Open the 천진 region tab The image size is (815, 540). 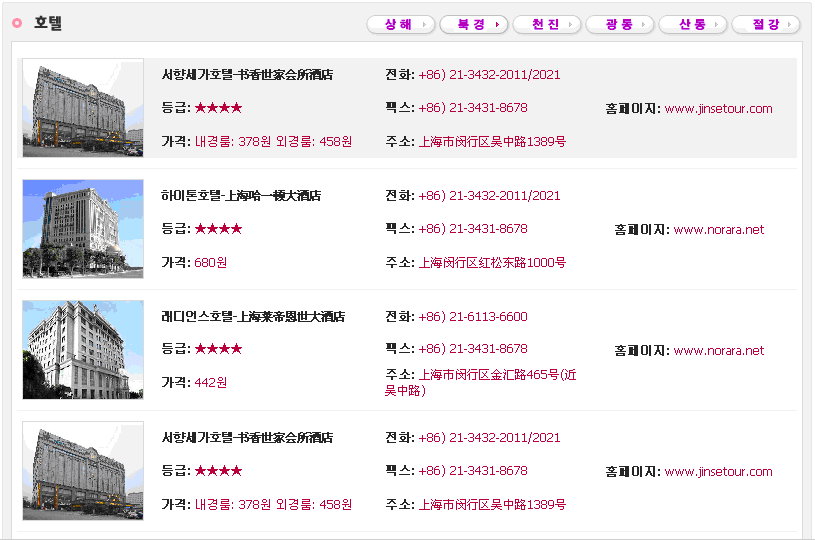click(x=546, y=25)
